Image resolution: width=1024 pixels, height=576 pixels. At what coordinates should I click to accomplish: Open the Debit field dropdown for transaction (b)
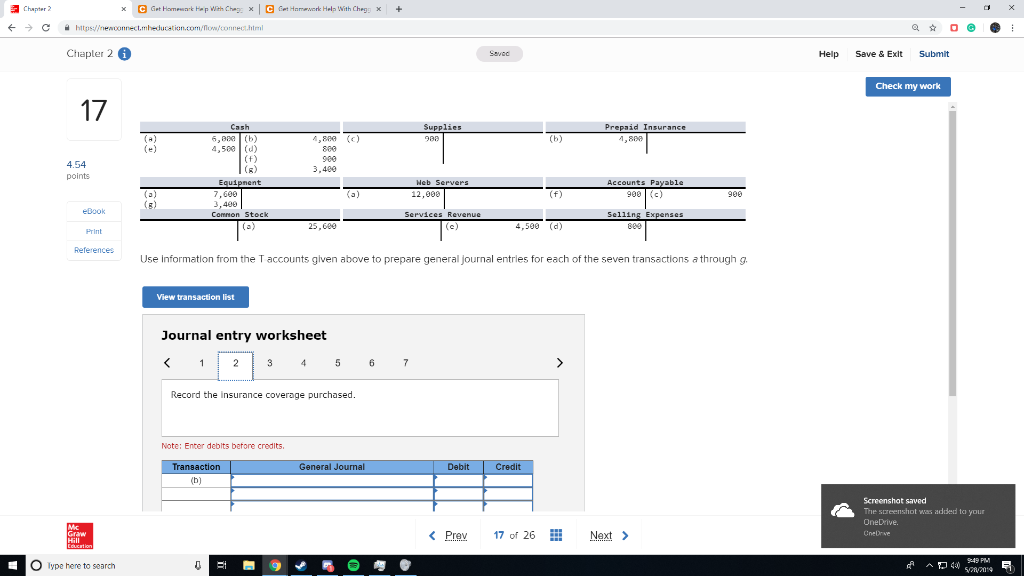coord(436,478)
